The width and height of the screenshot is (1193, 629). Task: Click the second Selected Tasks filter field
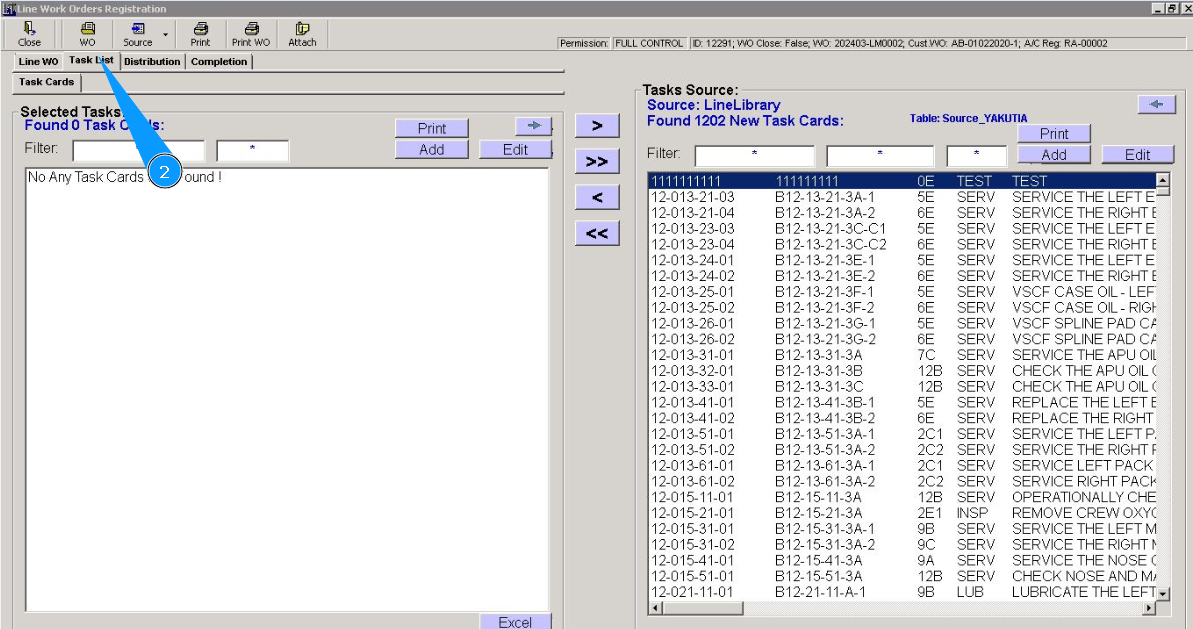click(253, 151)
